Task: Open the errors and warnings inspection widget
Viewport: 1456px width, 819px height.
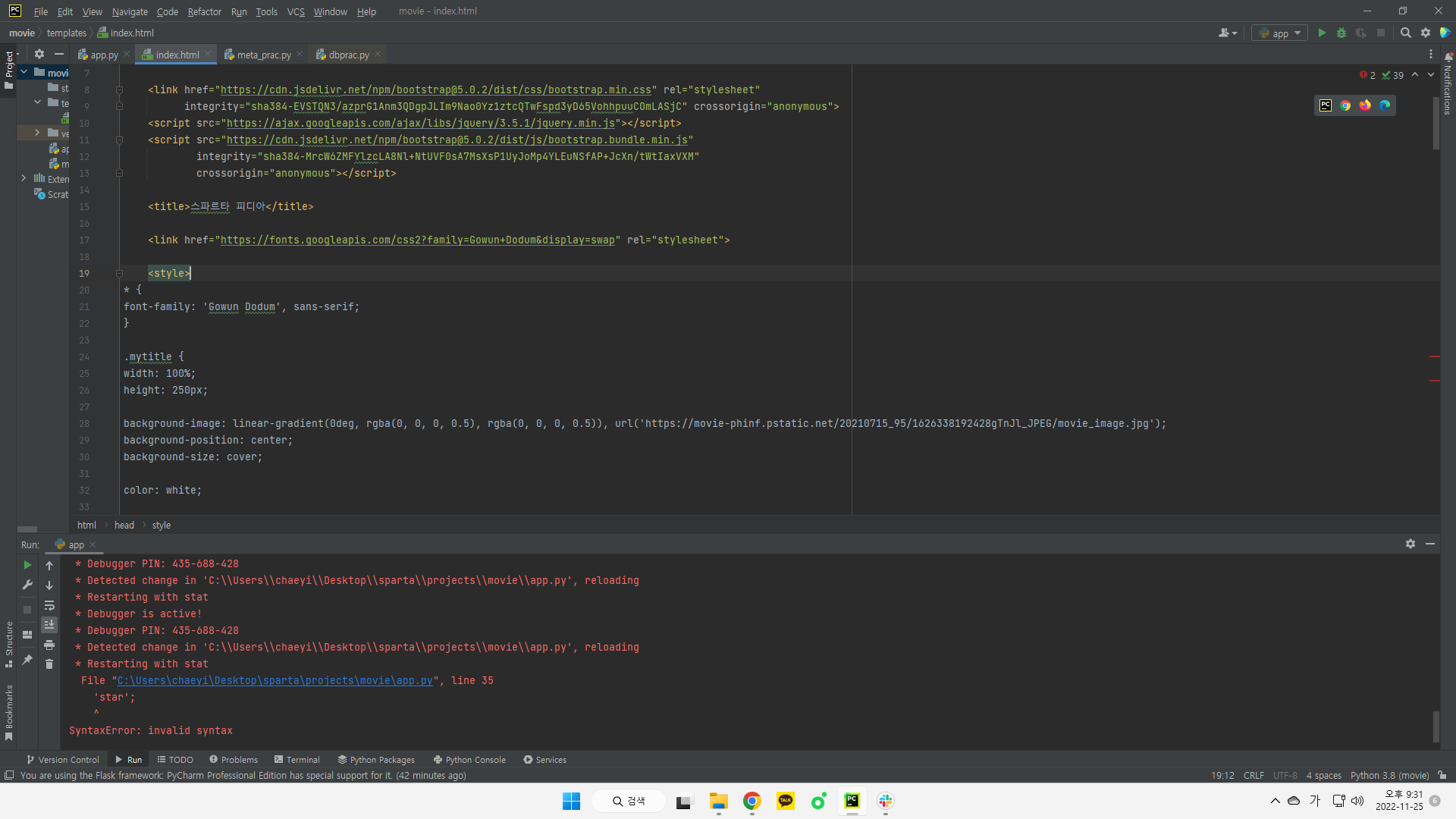Action: (x=1382, y=75)
